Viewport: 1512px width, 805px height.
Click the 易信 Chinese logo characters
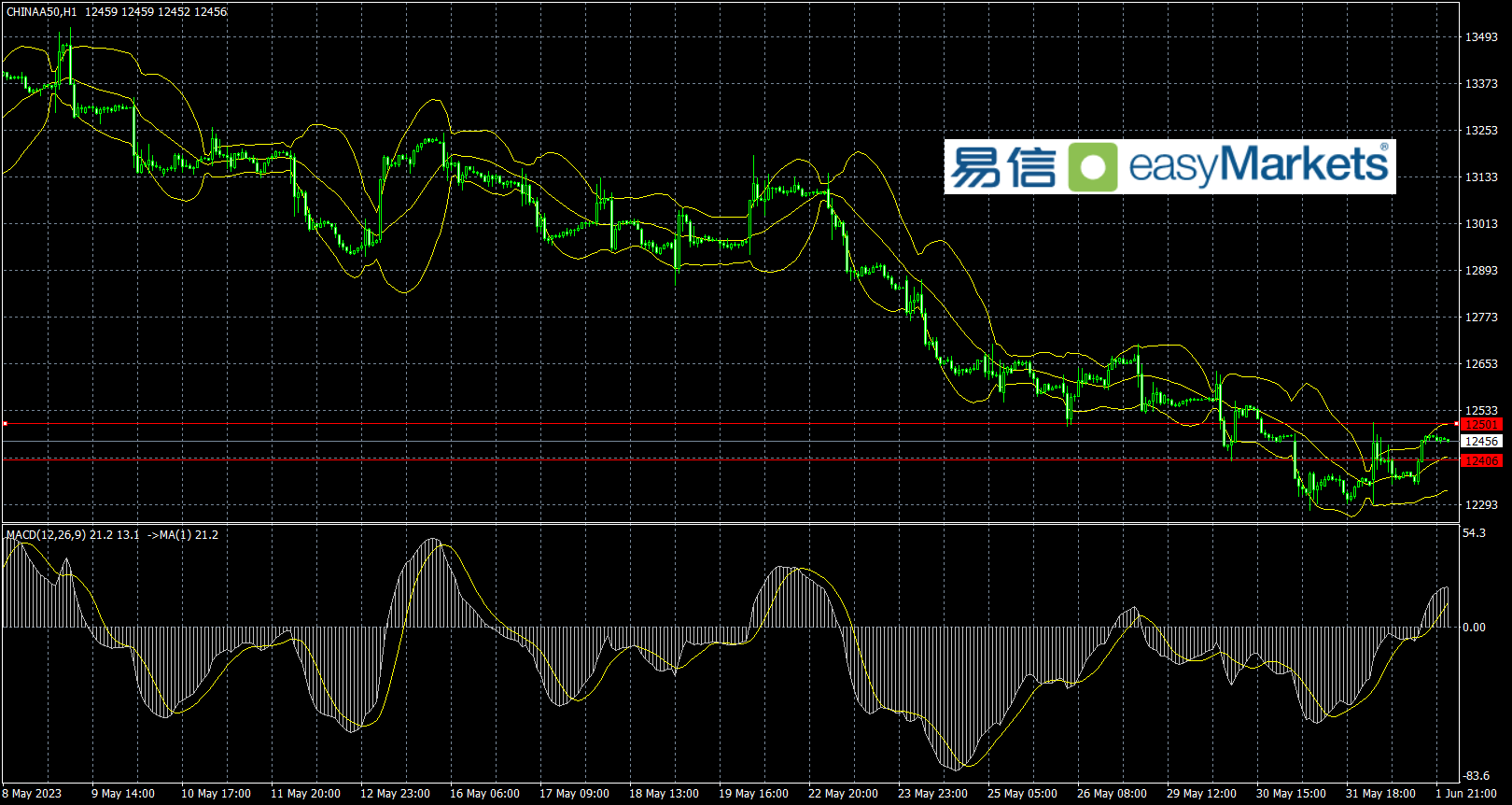[x=1003, y=167]
